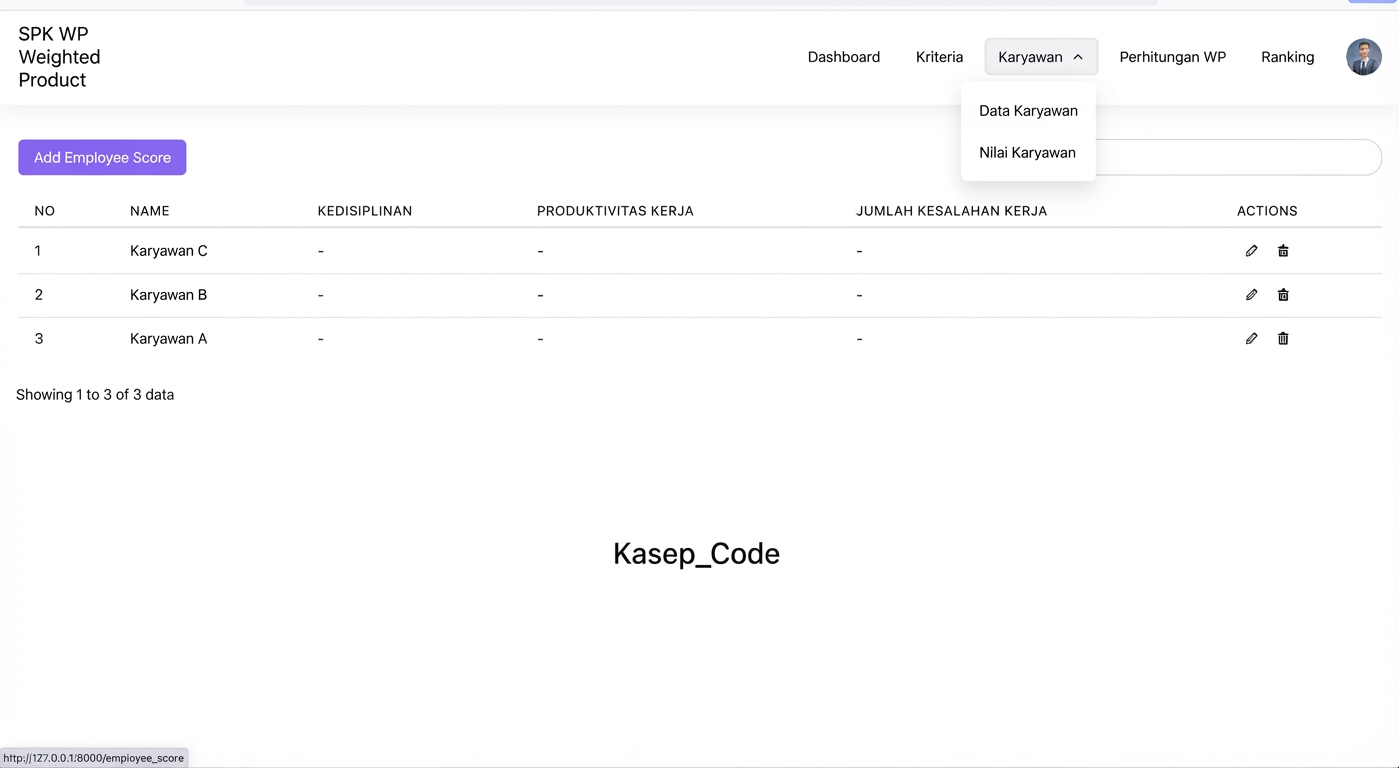Click the Showing 1 to 3 text
The height and width of the screenshot is (768, 1399).
[x=95, y=395]
